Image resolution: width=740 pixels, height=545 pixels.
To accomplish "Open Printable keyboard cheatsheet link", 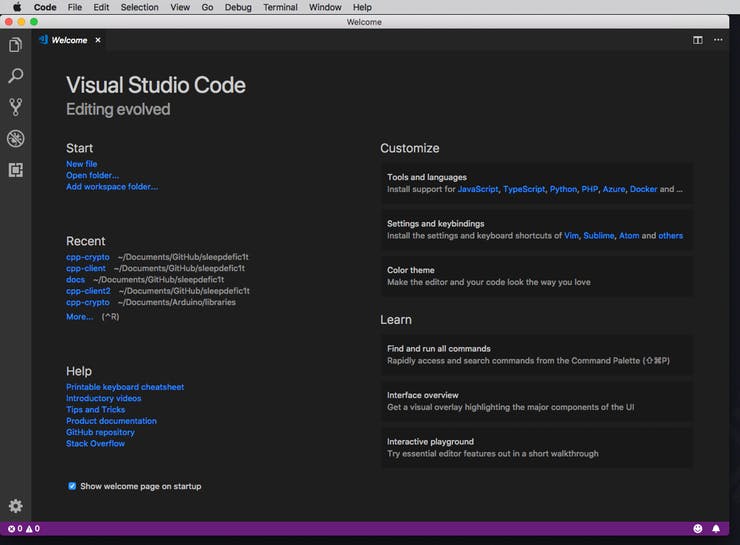I will click(x=125, y=387).
